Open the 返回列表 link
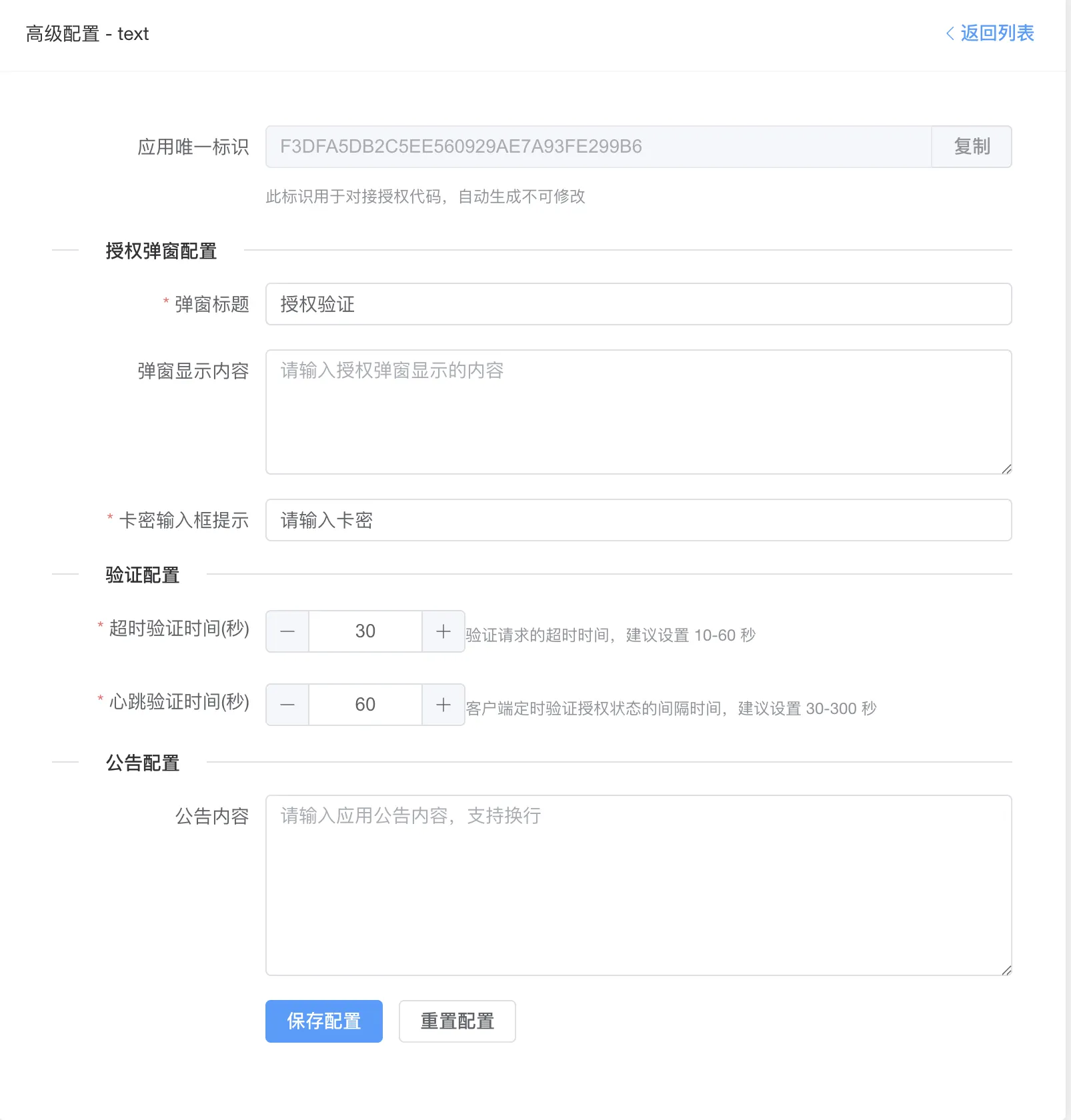Viewport: 1071px width, 1120px height. (996, 33)
